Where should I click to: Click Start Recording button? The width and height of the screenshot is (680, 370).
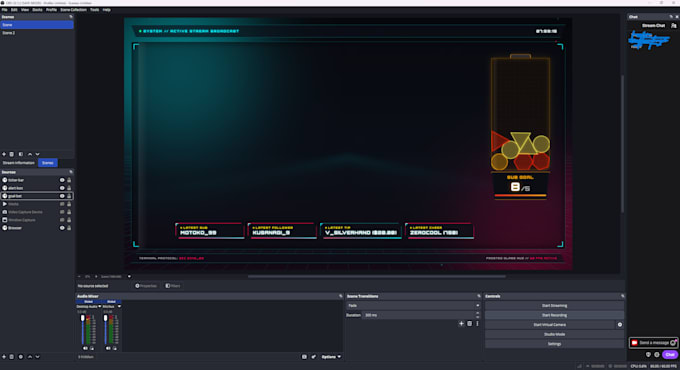554,315
